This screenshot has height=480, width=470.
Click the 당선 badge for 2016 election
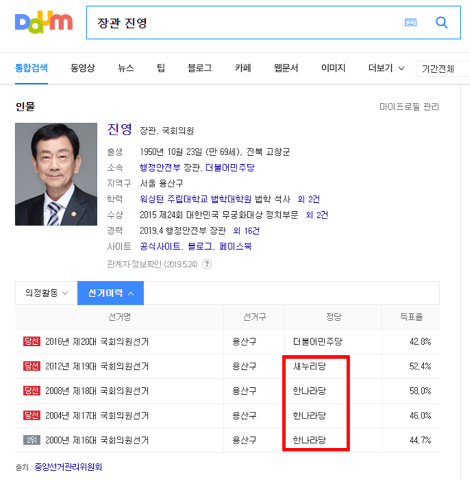point(32,341)
